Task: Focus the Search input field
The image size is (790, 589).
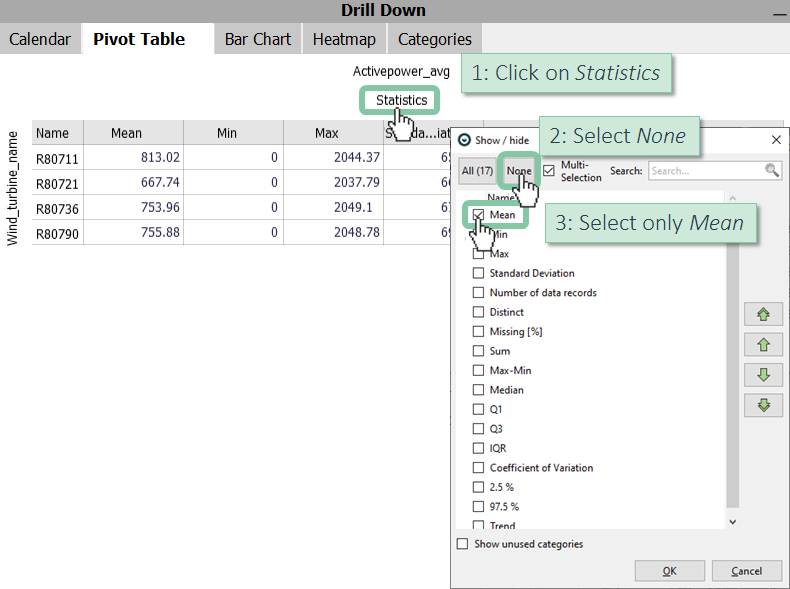Action: click(x=706, y=171)
